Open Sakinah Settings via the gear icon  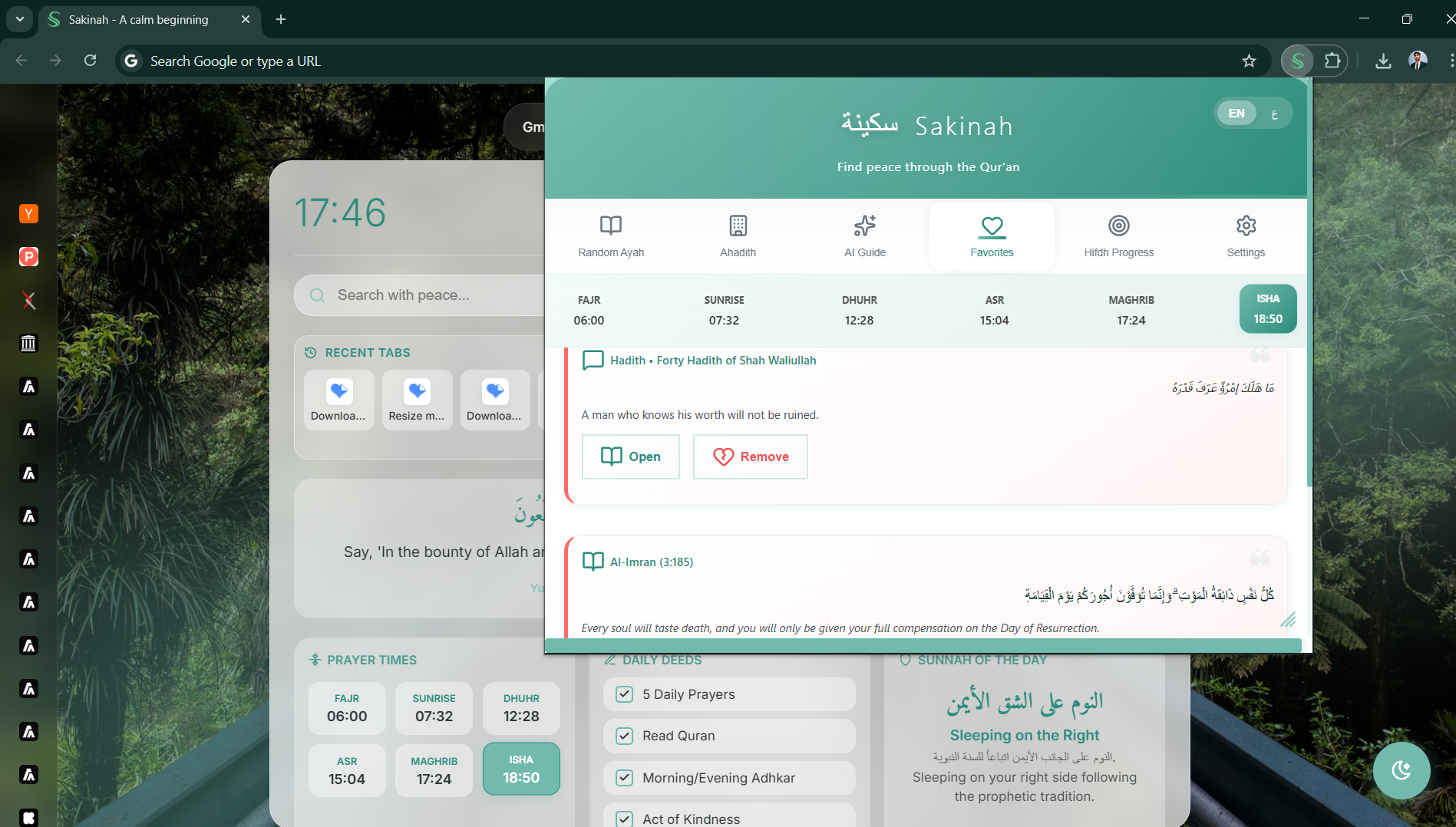[1245, 236]
